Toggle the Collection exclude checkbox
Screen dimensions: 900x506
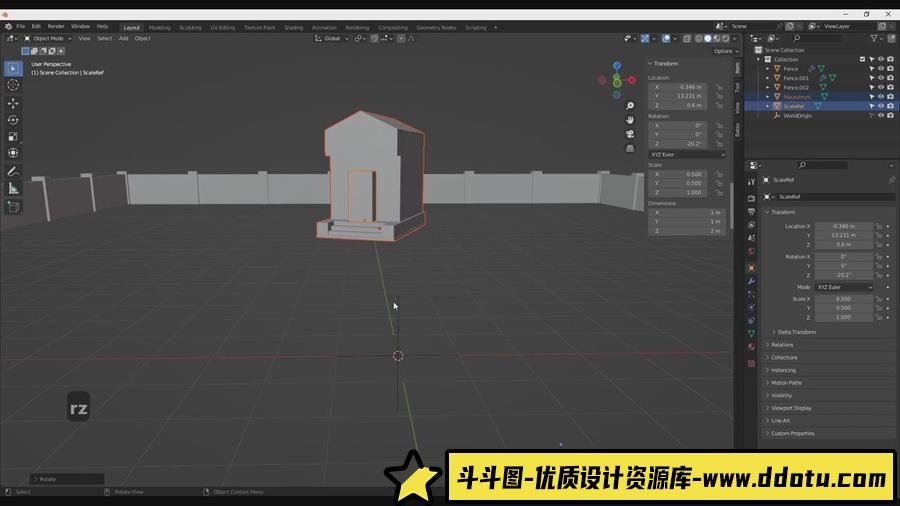point(862,59)
